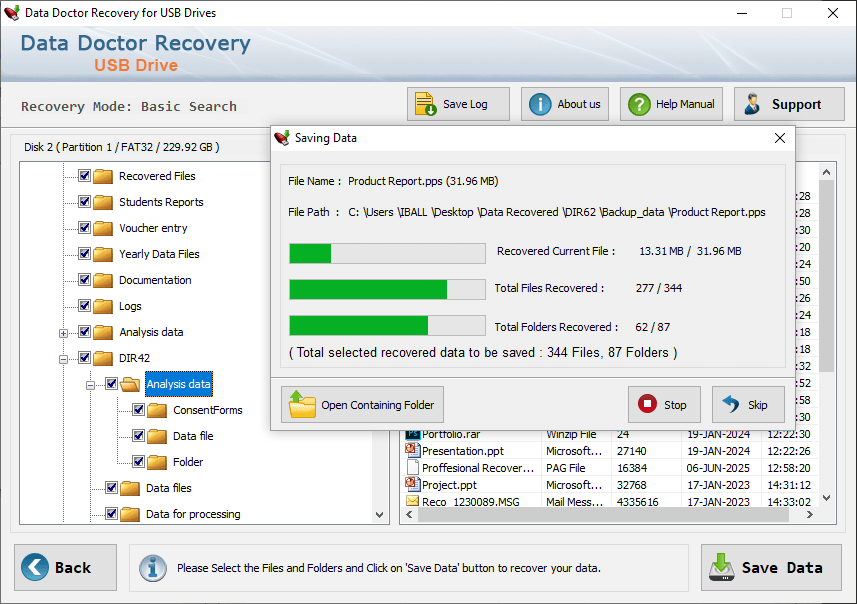857x604 pixels.
Task: Select the highlighted Analysis data tree item
Action: pyautogui.click(x=179, y=384)
